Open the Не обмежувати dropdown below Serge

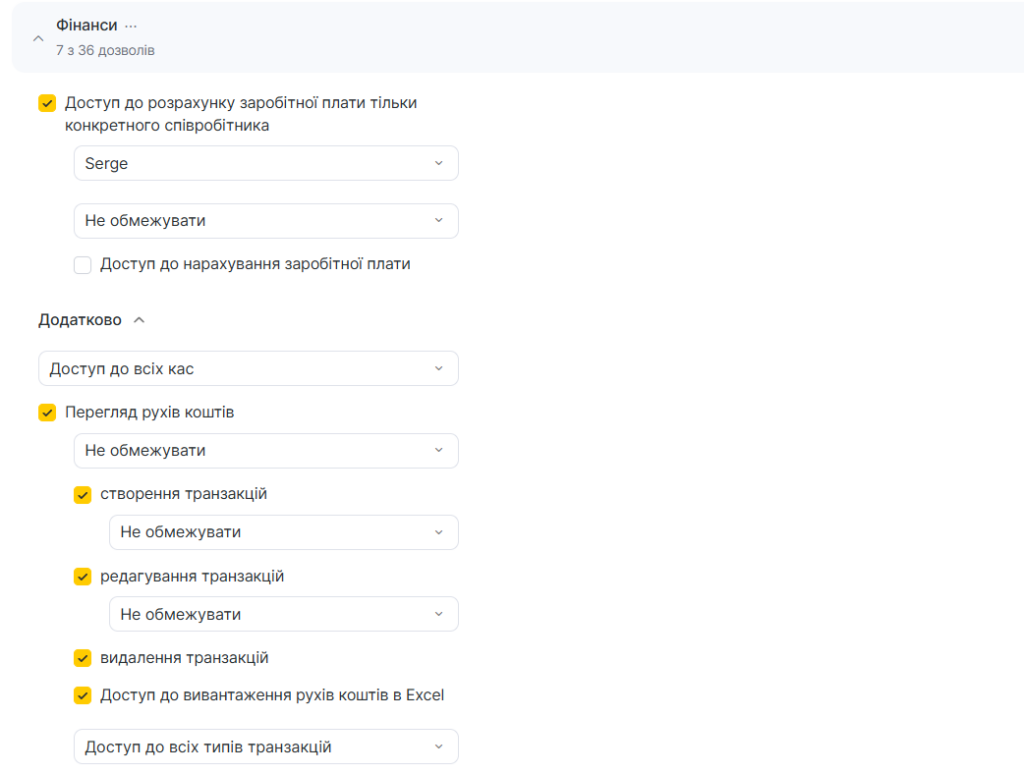point(266,221)
